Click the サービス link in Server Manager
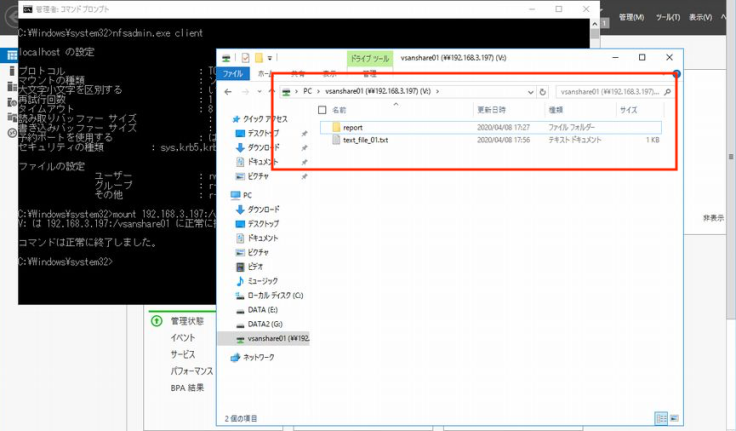This screenshot has height=431, width=736. pyautogui.click(x=183, y=354)
